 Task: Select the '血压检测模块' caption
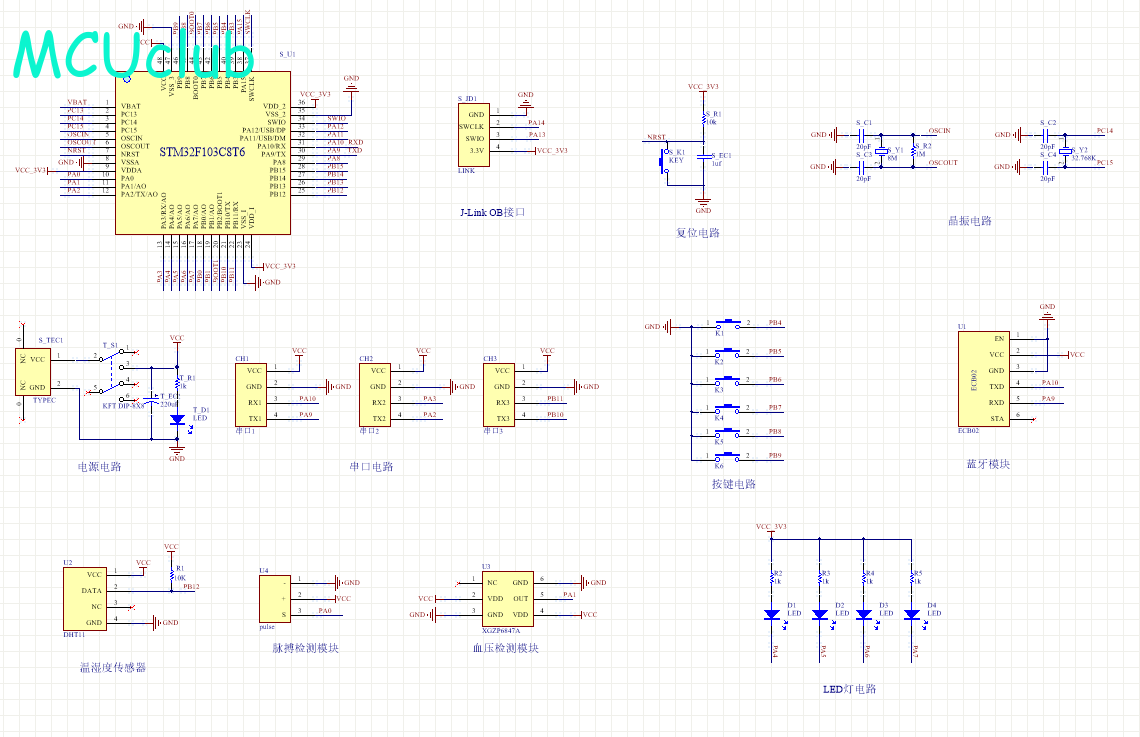506,648
